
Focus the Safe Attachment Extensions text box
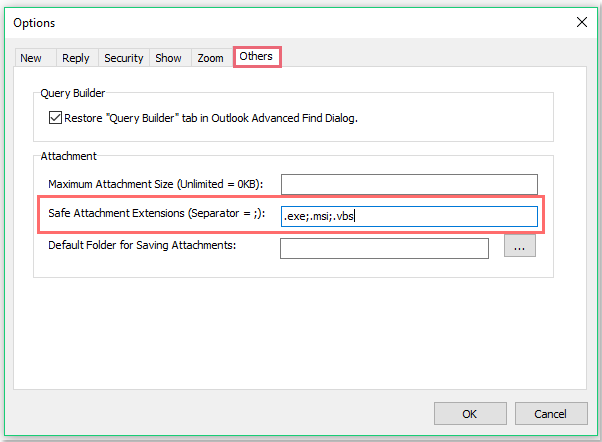409,216
